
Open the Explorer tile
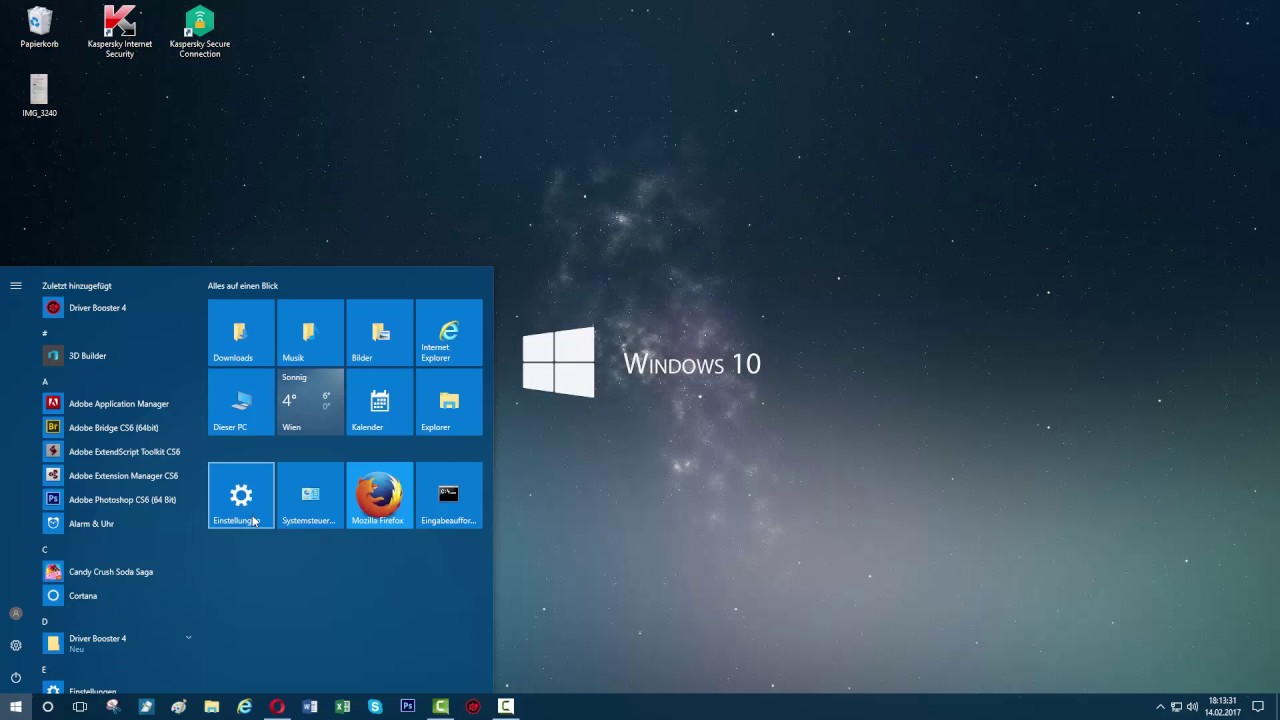449,402
